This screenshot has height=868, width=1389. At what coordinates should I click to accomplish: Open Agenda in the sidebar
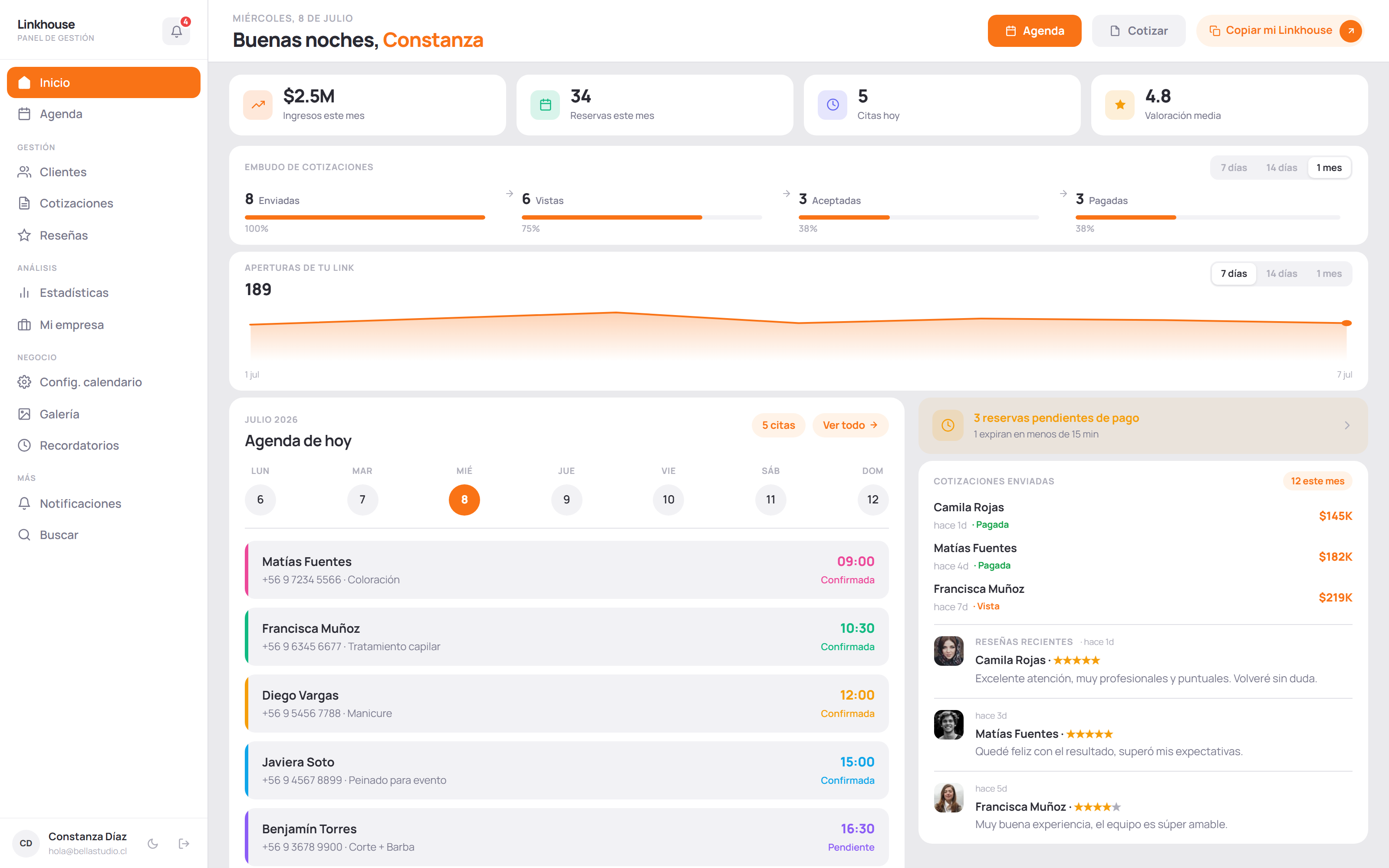[103, 114]
